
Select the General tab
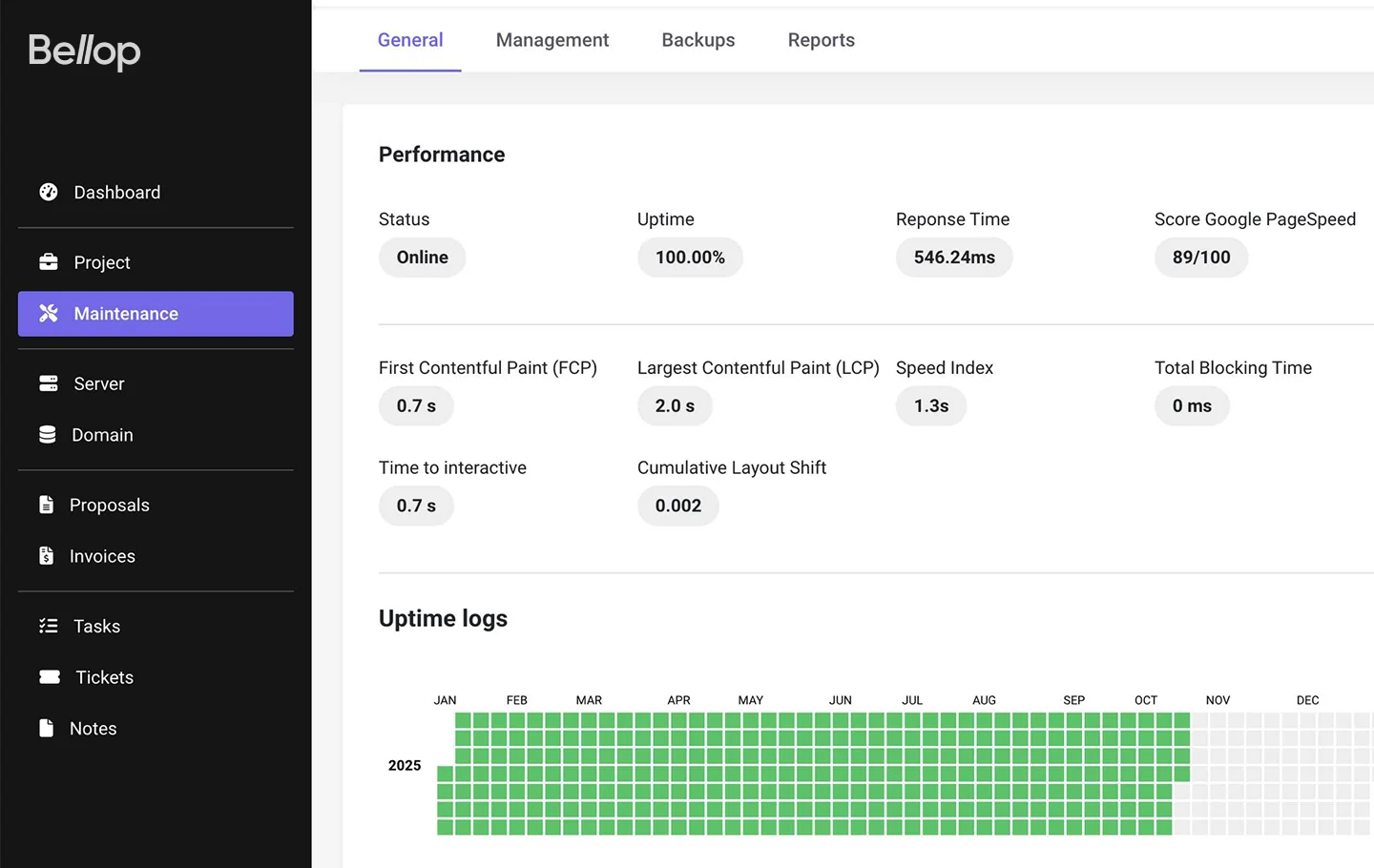pos(410,40)
